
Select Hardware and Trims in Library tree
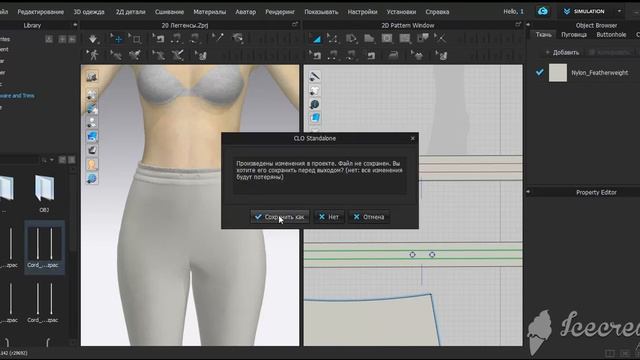(x=16, y=96)
